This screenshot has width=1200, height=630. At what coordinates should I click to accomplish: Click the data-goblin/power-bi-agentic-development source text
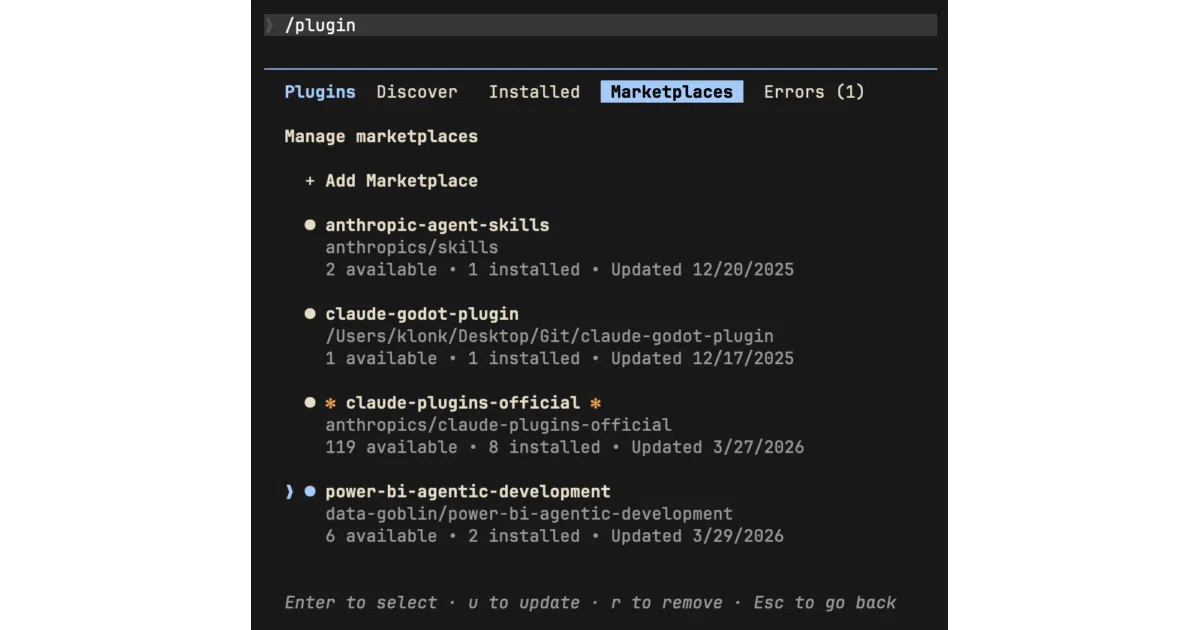point(529,514)
